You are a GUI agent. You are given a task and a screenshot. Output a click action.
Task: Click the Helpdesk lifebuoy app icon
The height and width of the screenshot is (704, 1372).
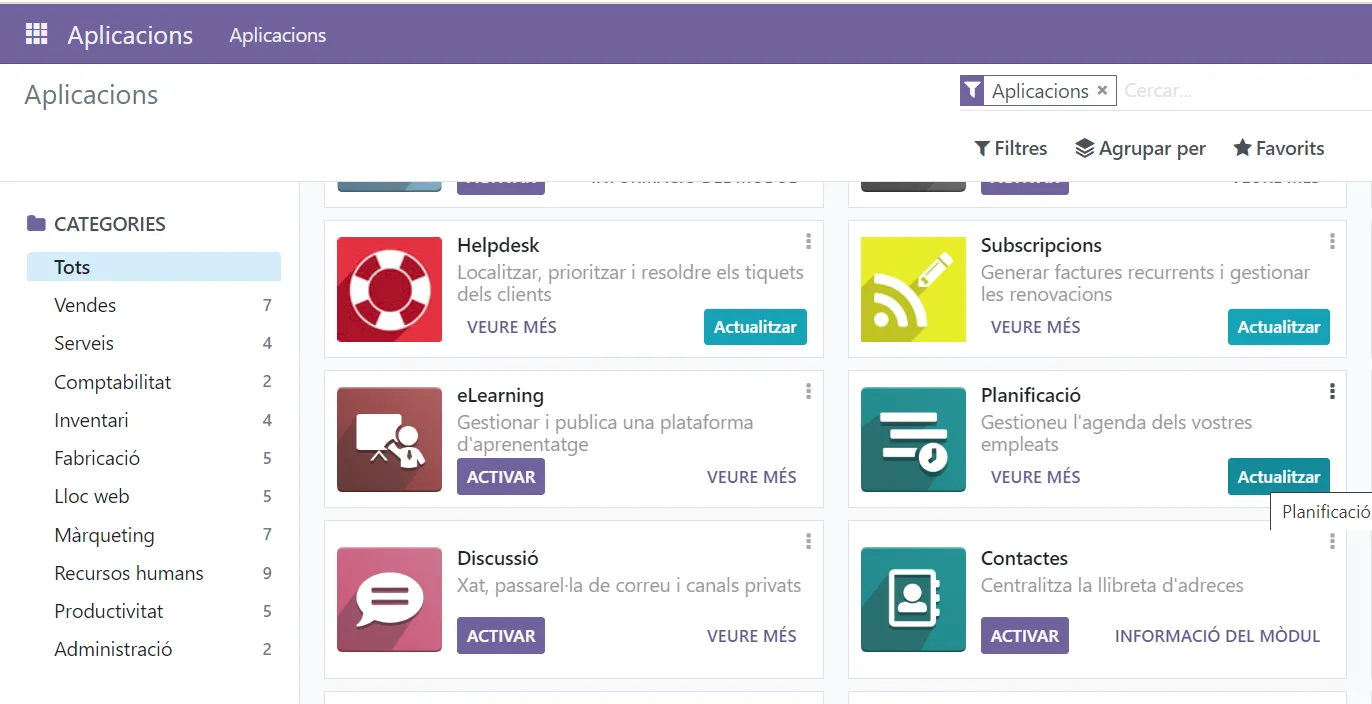click(389, 290)
